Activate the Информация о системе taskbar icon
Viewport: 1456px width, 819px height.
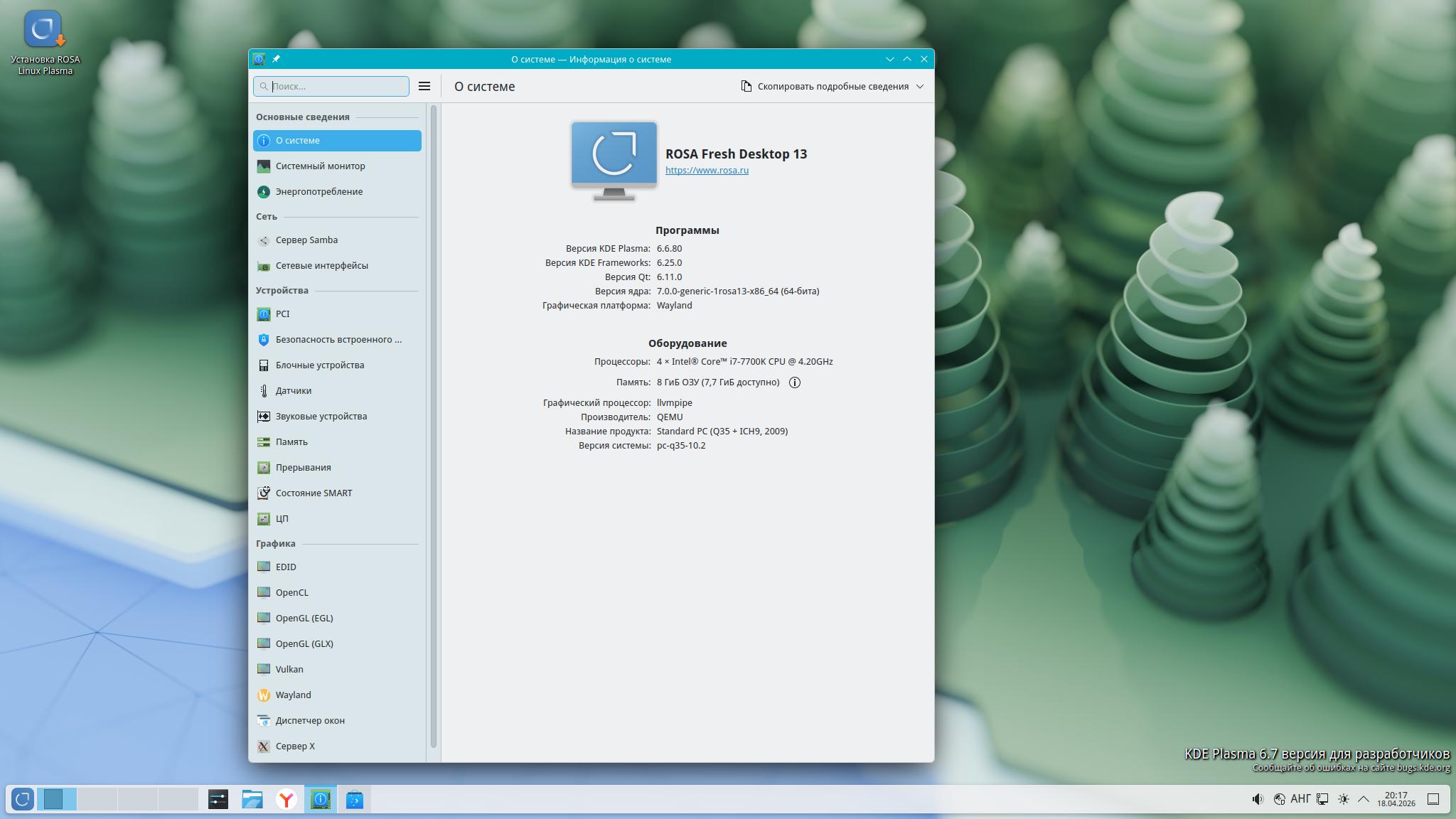click(321, 799)
